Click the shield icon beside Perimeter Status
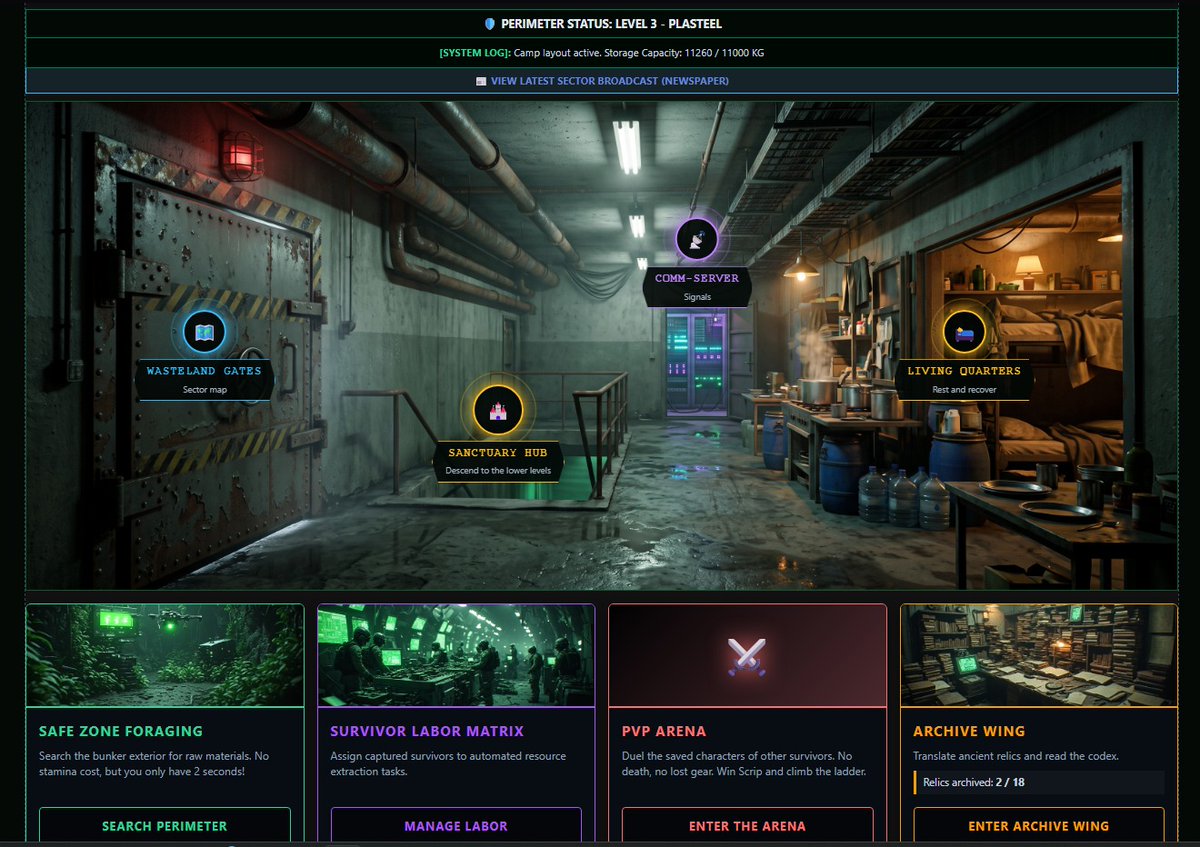This screenshot has width=1200, height=847. [490, 24]
